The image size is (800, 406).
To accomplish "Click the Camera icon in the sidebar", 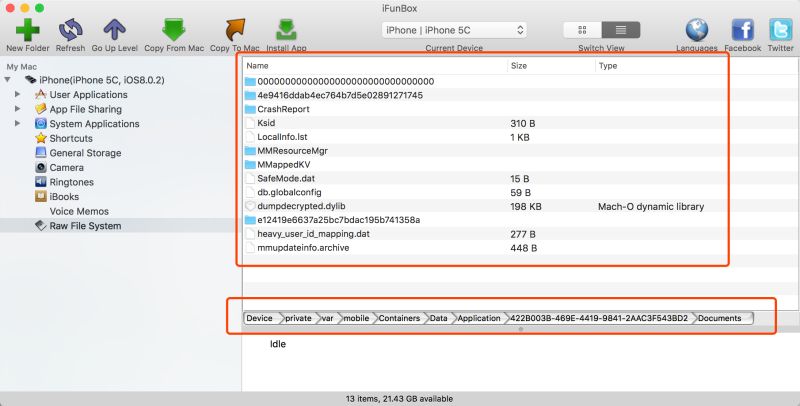I will coord(41,167).
